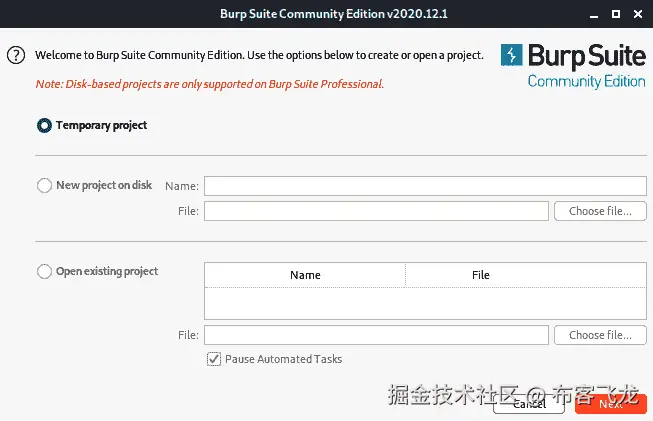653x421 pixels.
Task: Choose the New project on disk option
Action: click(44, 185)
